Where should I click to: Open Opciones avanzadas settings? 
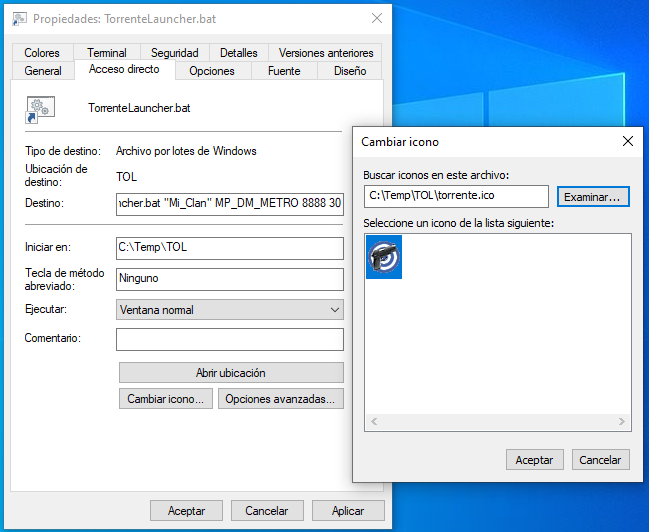pyautogui.click(x=283, y=399)
